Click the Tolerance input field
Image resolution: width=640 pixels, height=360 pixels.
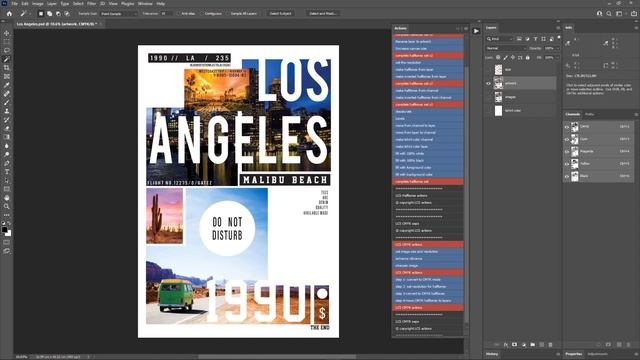click(x=166, y=13)
